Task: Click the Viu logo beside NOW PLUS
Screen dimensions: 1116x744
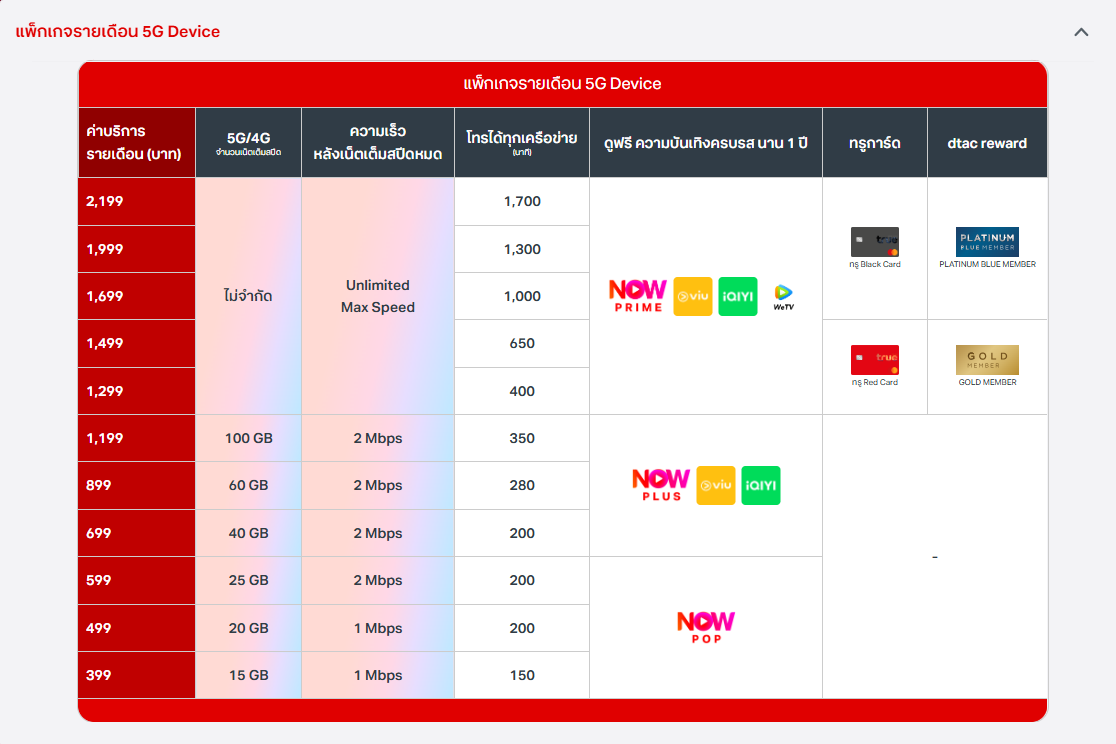Action: 715,485
